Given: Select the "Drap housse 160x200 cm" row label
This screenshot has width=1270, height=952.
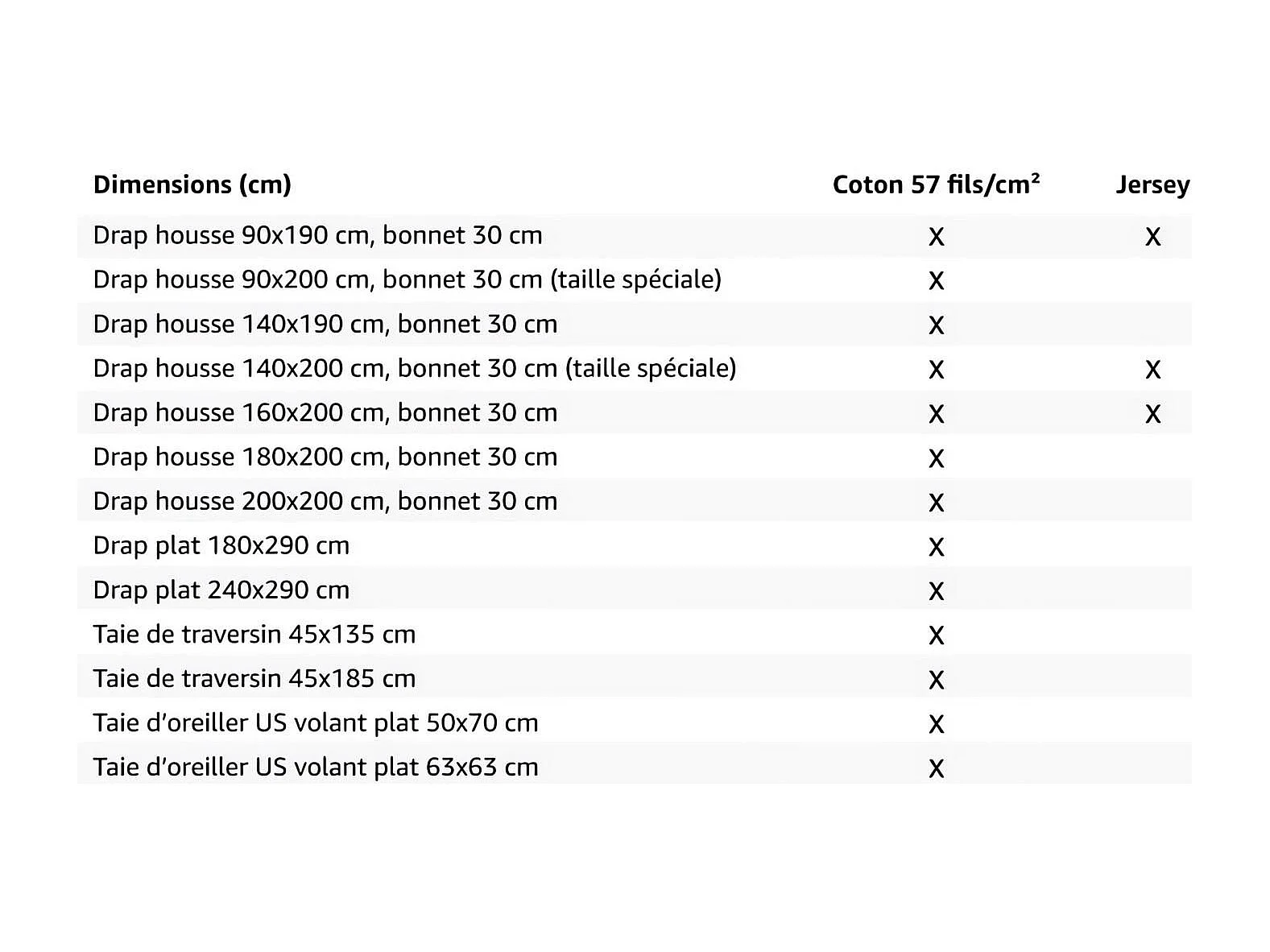Looking at the screenshot, I should (x=325, y=412).
